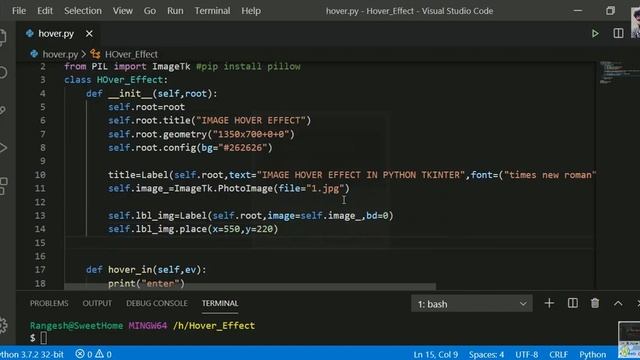Click the /h/Hover_Effect path in terminal
This screenshot has height=360, width=640.
point(214,326)
